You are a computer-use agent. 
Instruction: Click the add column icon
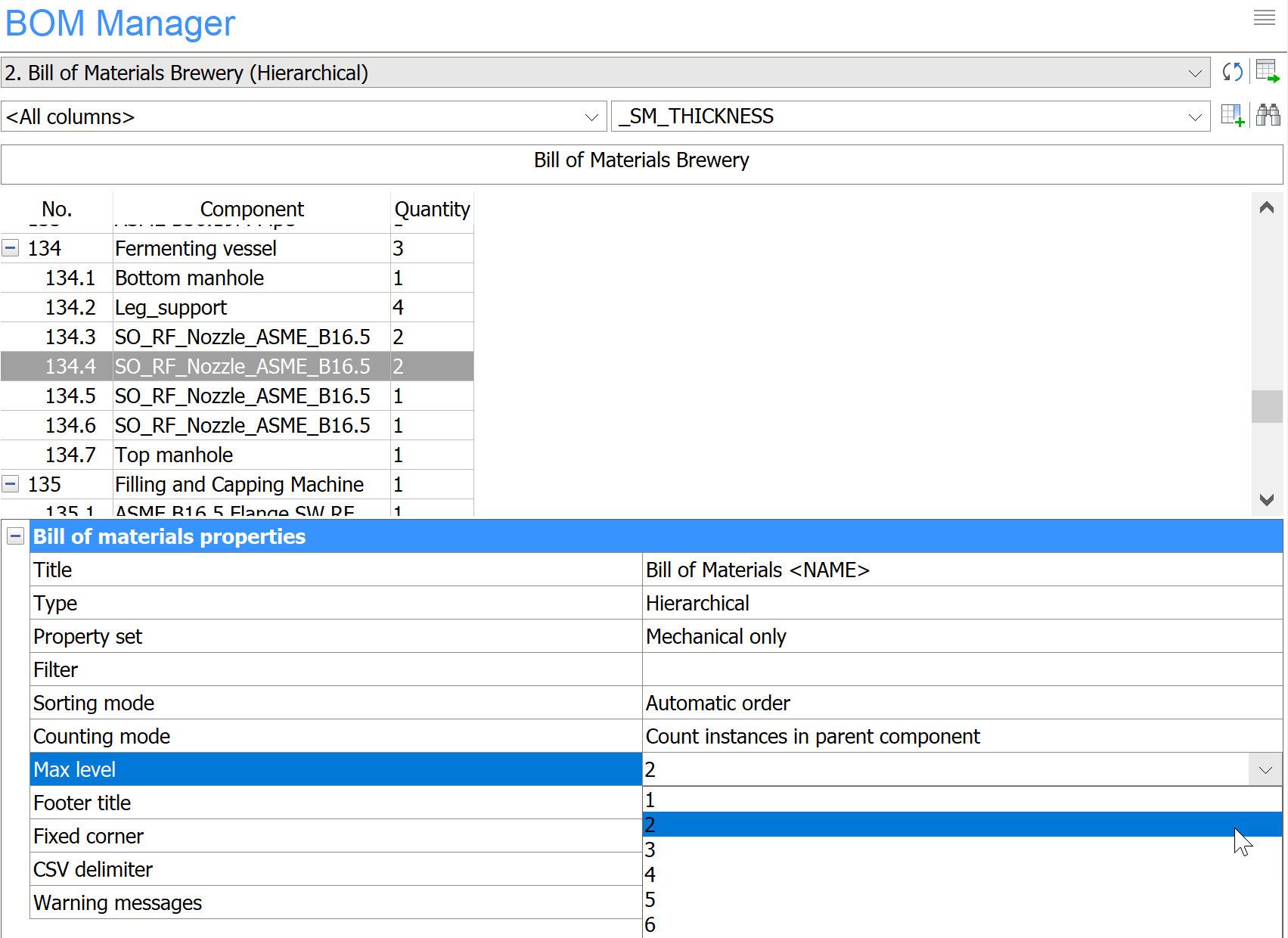pyautogui.click(x=1232, y=116)
